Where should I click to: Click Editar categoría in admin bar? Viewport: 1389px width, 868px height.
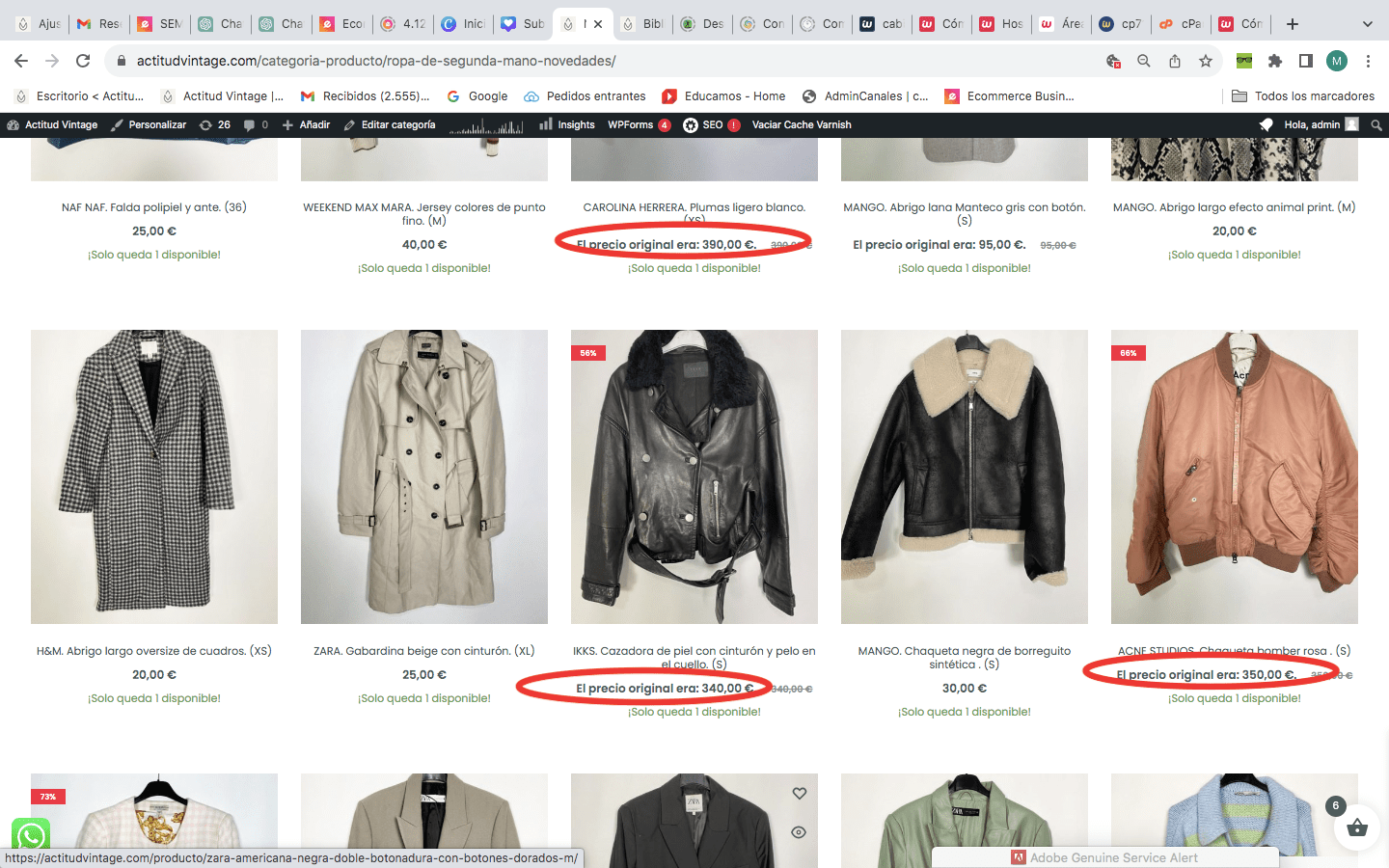pyautogui.click(x=390, y=124)
